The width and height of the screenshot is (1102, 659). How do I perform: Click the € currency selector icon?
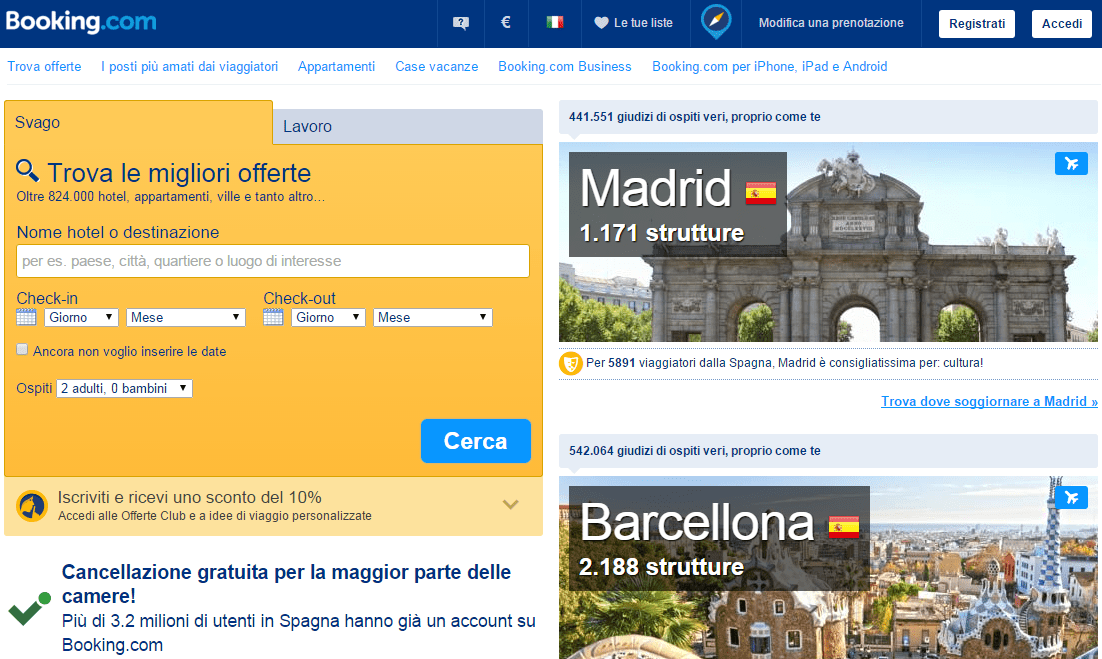pos(506,23)
